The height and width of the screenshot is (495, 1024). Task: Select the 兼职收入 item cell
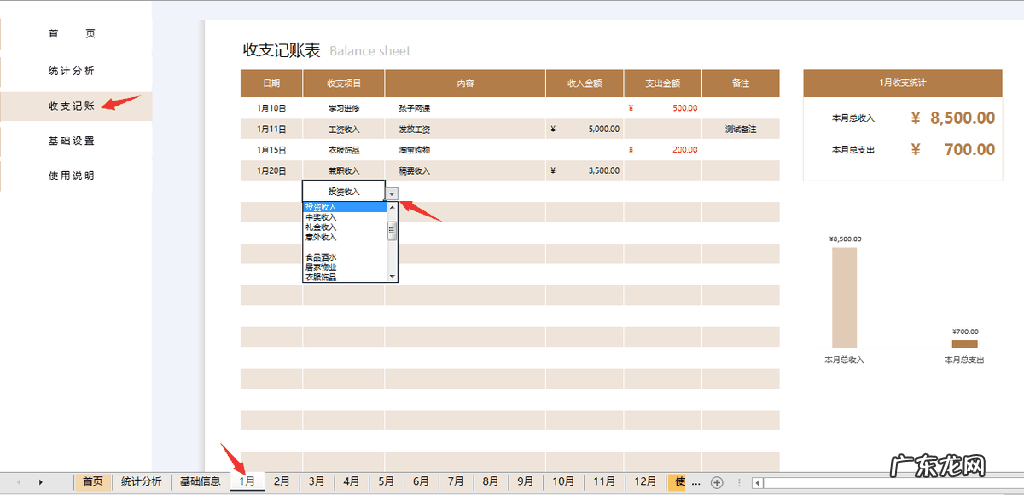point(344,171)
